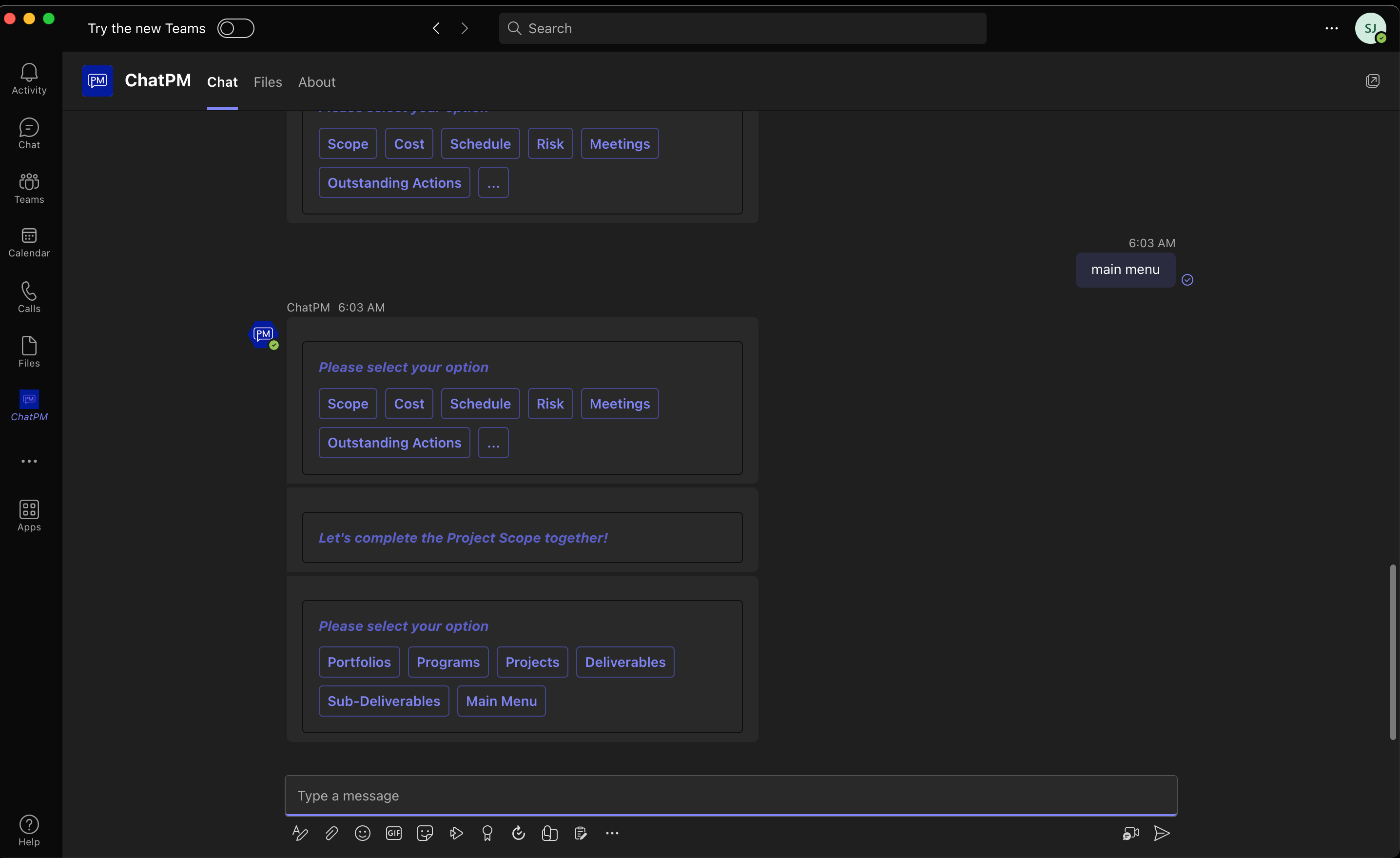
Task: Click the sent 'main menu' message bubble
Action: click(1125, 269)
